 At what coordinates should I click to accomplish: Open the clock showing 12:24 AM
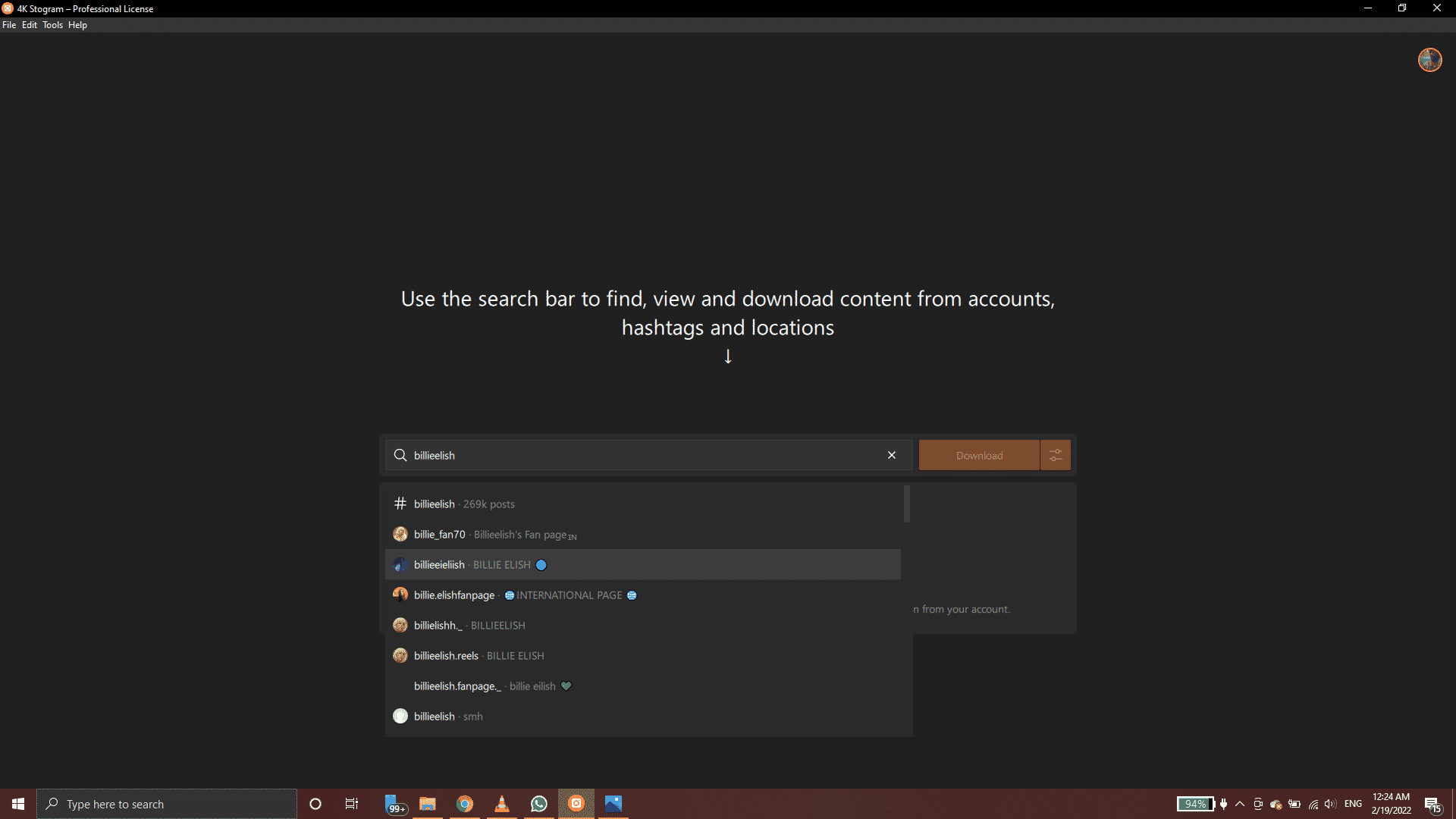click(x=1391, y=804)
